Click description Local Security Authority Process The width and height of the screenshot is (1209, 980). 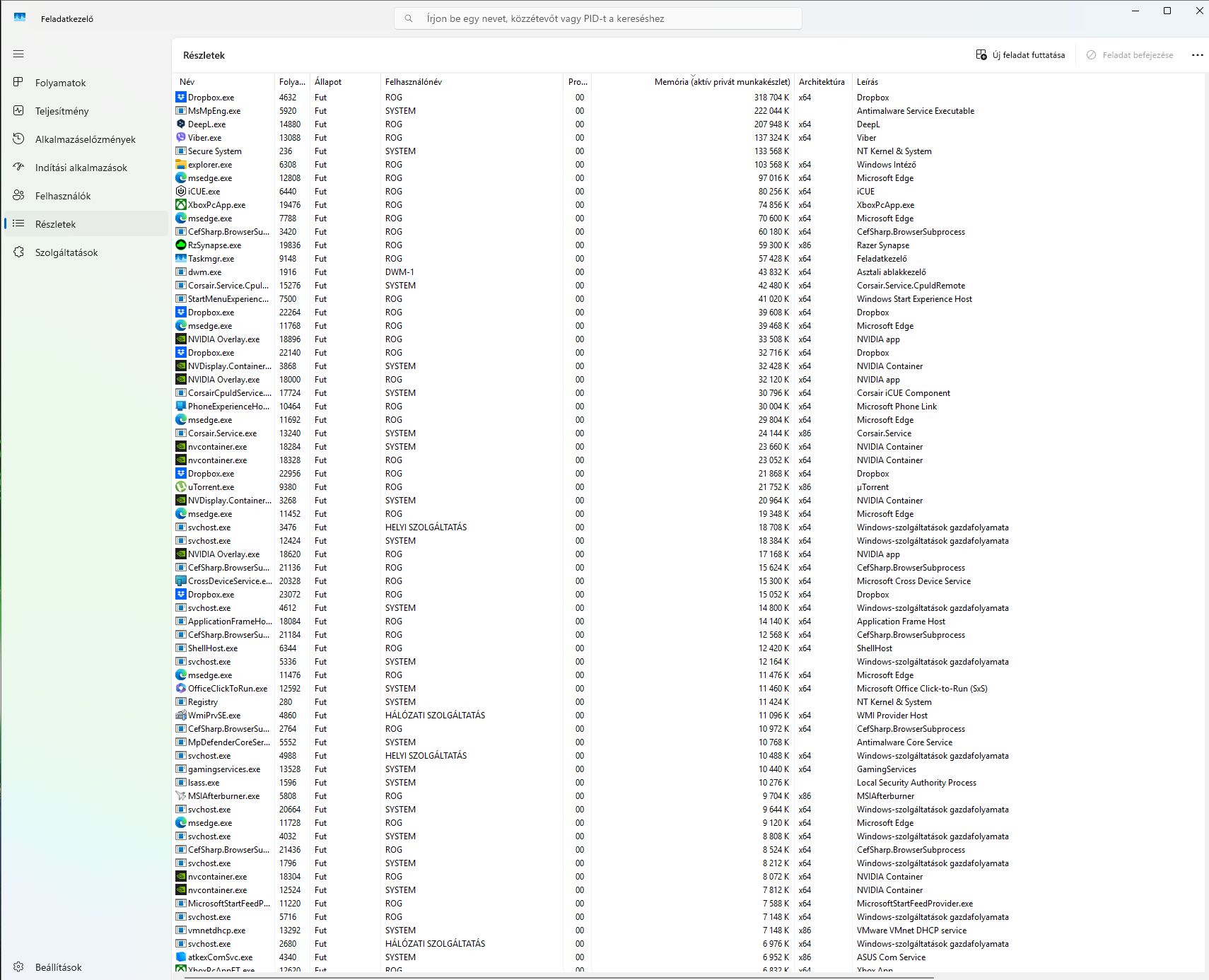(916, 783)
